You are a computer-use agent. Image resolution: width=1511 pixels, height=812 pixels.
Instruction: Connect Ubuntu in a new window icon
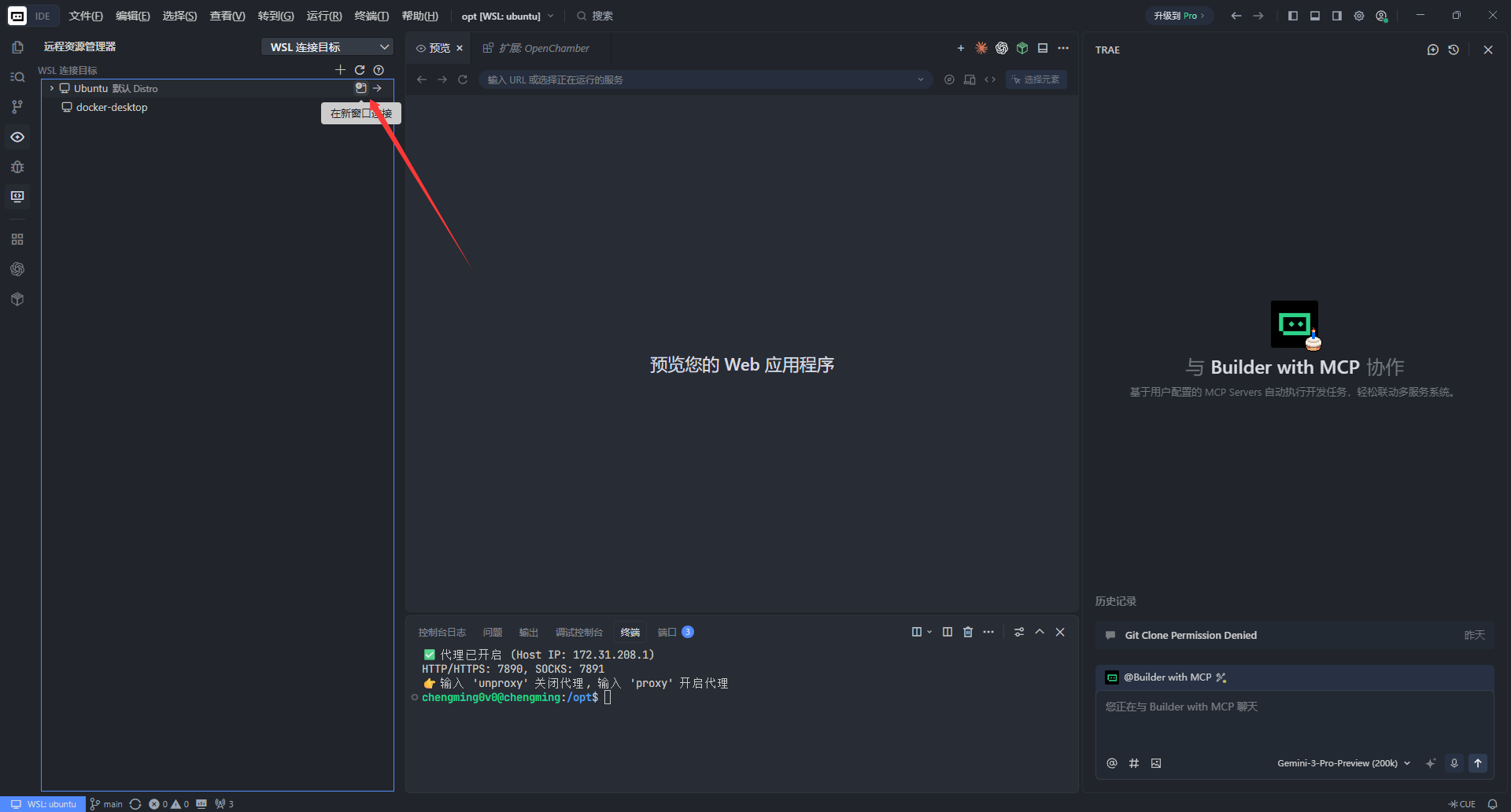pyautogui.click(x=360, y=88)
